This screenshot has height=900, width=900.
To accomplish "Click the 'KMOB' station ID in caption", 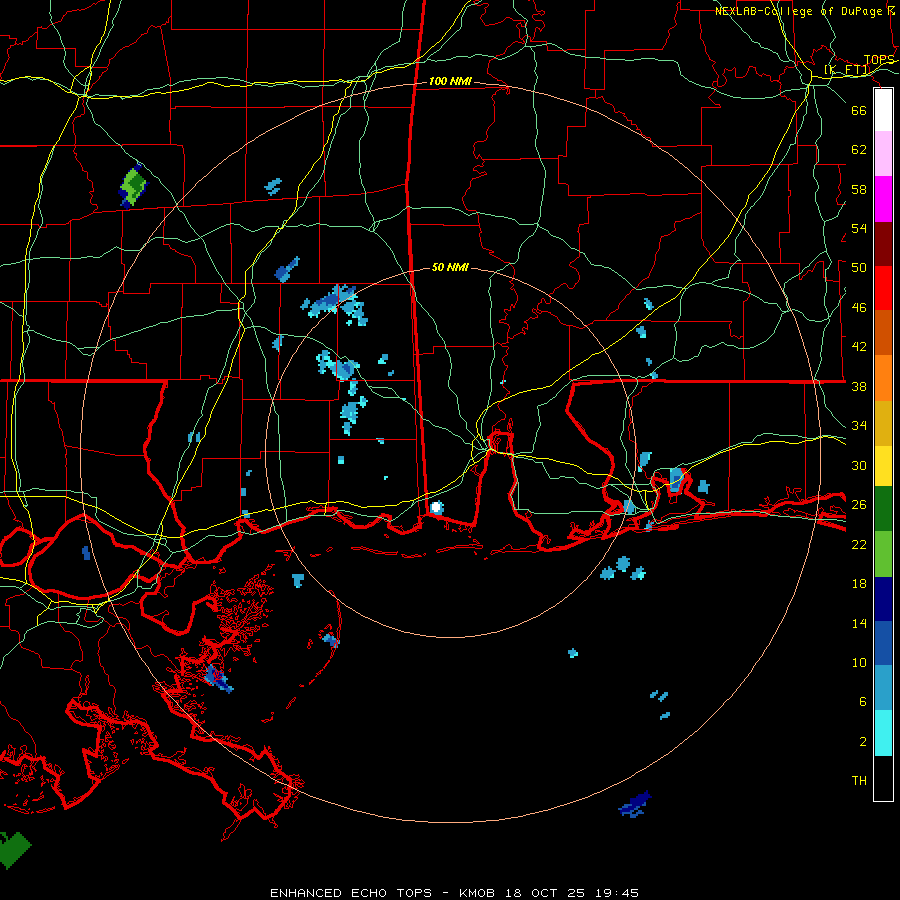I will tap(477, 893).
